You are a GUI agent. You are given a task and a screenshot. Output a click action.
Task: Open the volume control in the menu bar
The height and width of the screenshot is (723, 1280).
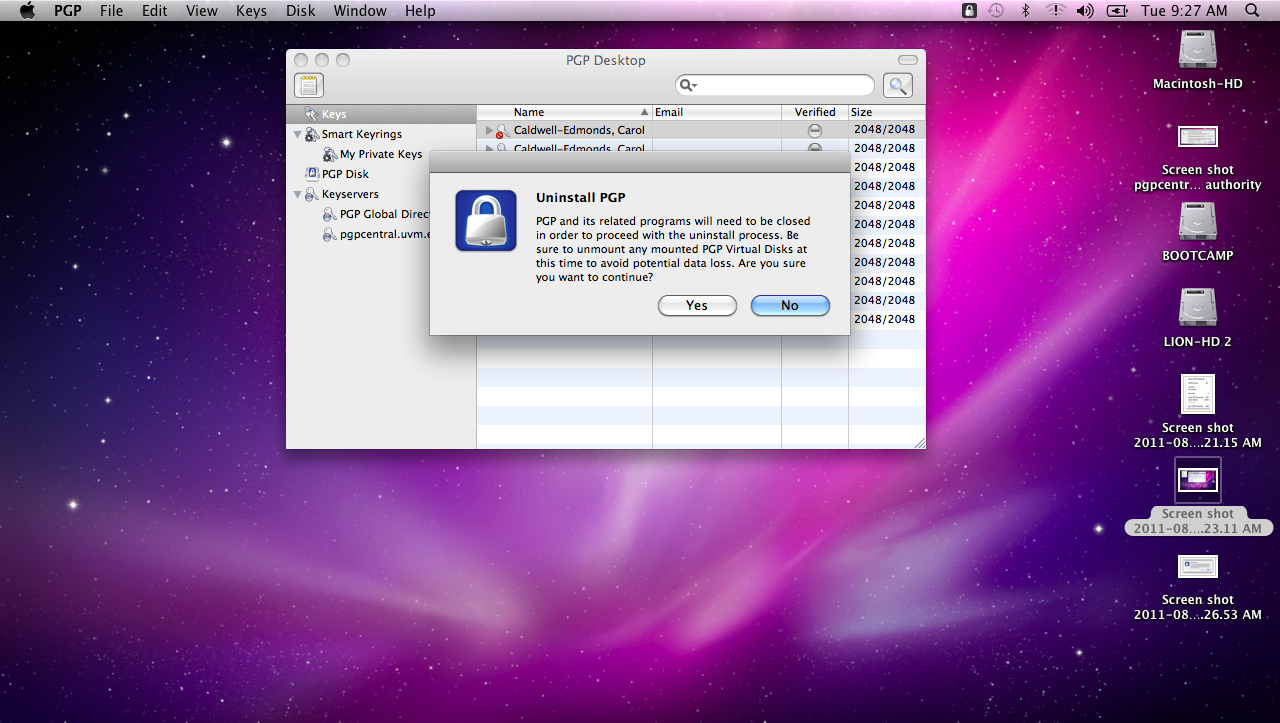[1085, 10]
